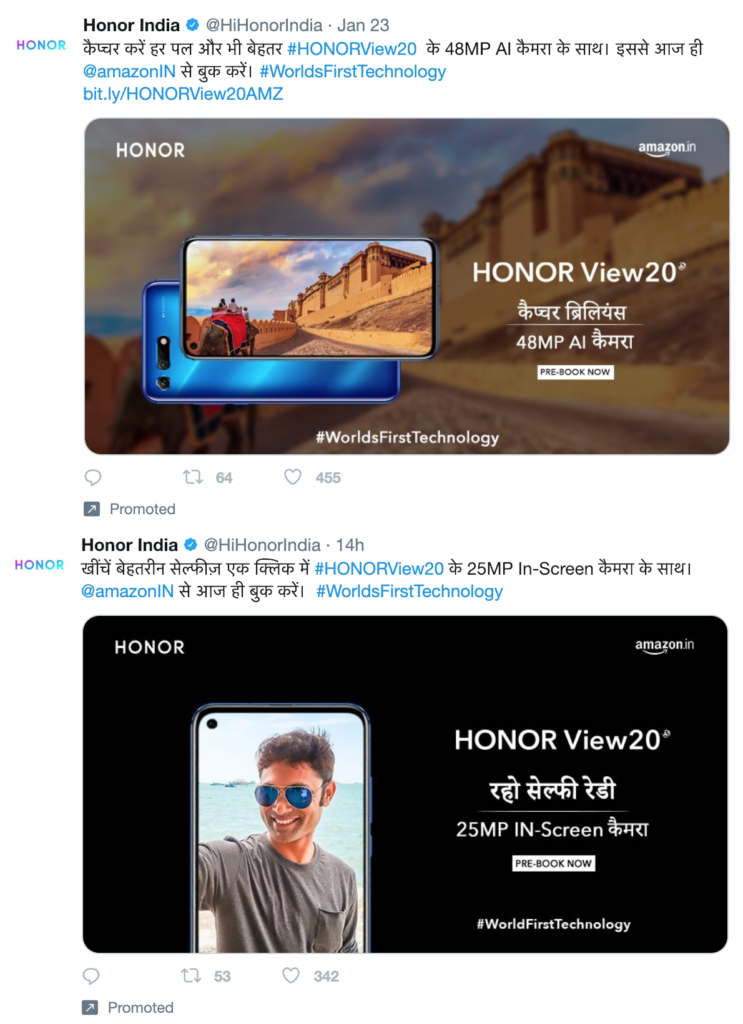
Task: Like the tweet with 342 likes
Action: click(x=291, y=976)
